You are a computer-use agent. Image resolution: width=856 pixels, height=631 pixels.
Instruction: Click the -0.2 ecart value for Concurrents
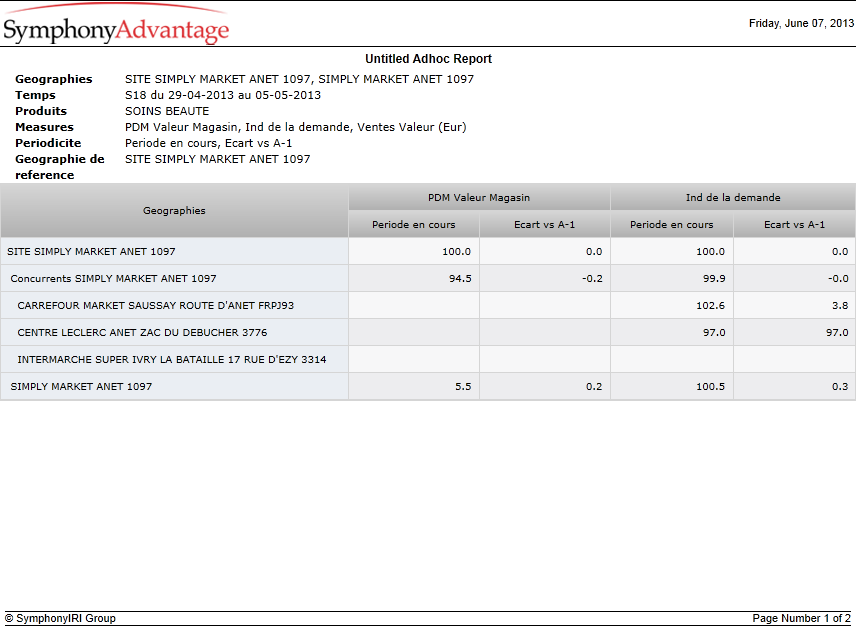coord(592,278)
